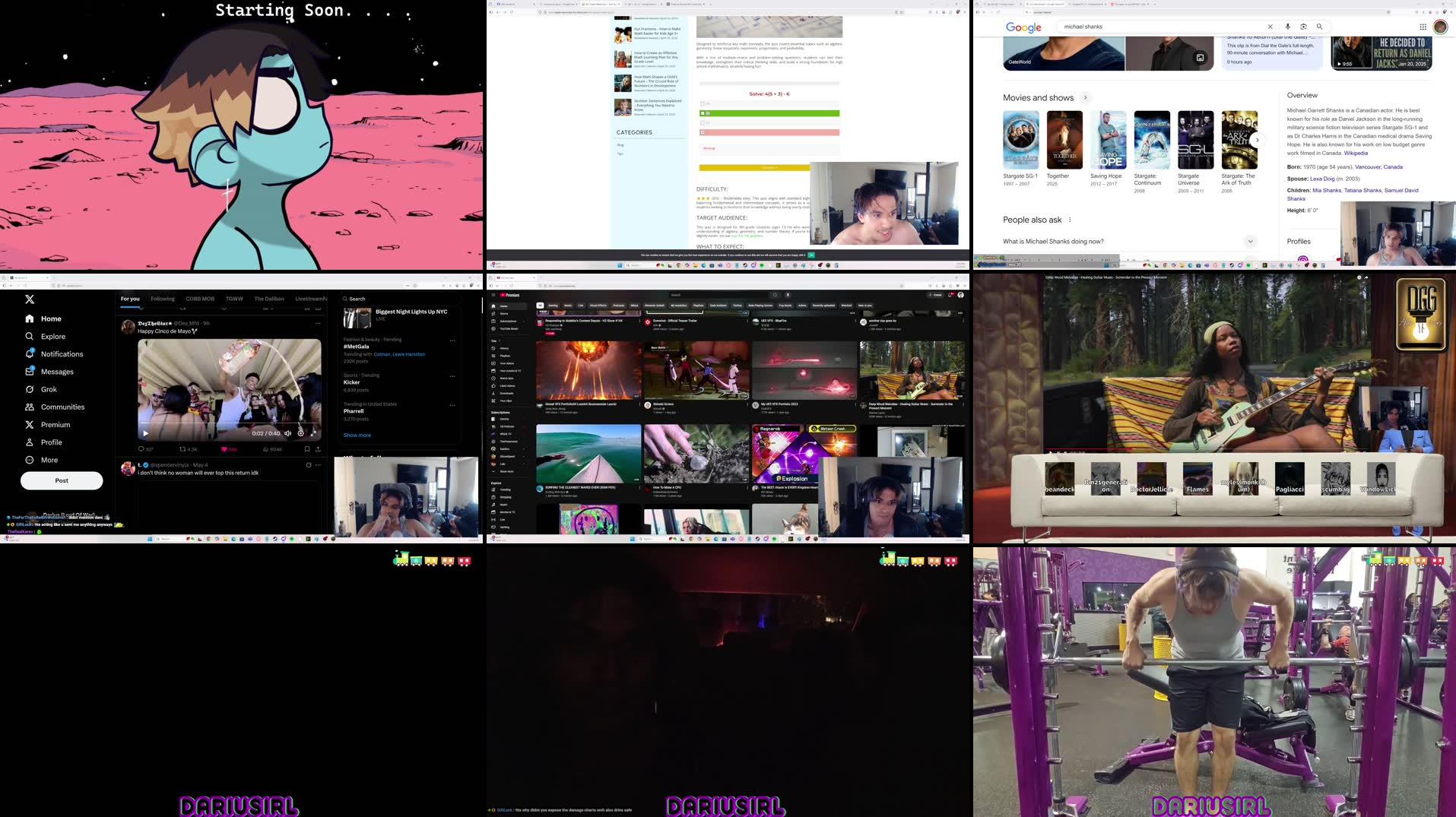Click Show more under X trends
1456x817 pixels.
pos(357,435)
